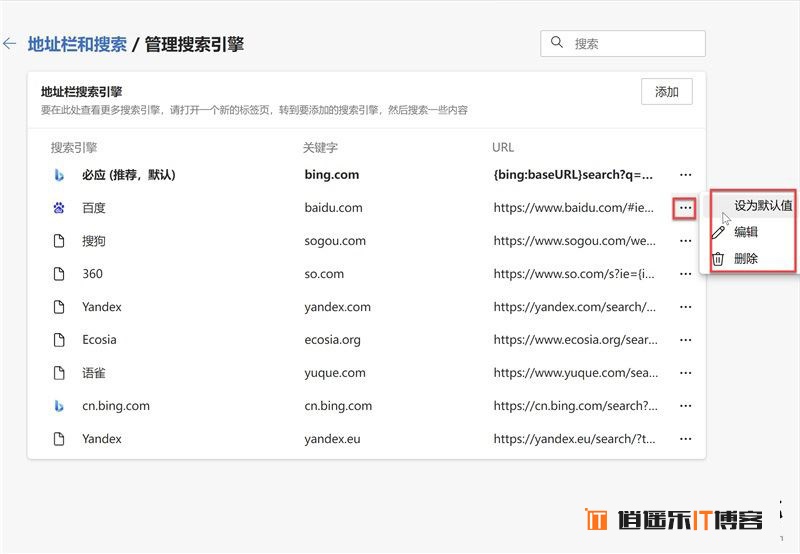Open more options for 百度 row
This screenshot has height=554, width=800.
pos(685,208)
